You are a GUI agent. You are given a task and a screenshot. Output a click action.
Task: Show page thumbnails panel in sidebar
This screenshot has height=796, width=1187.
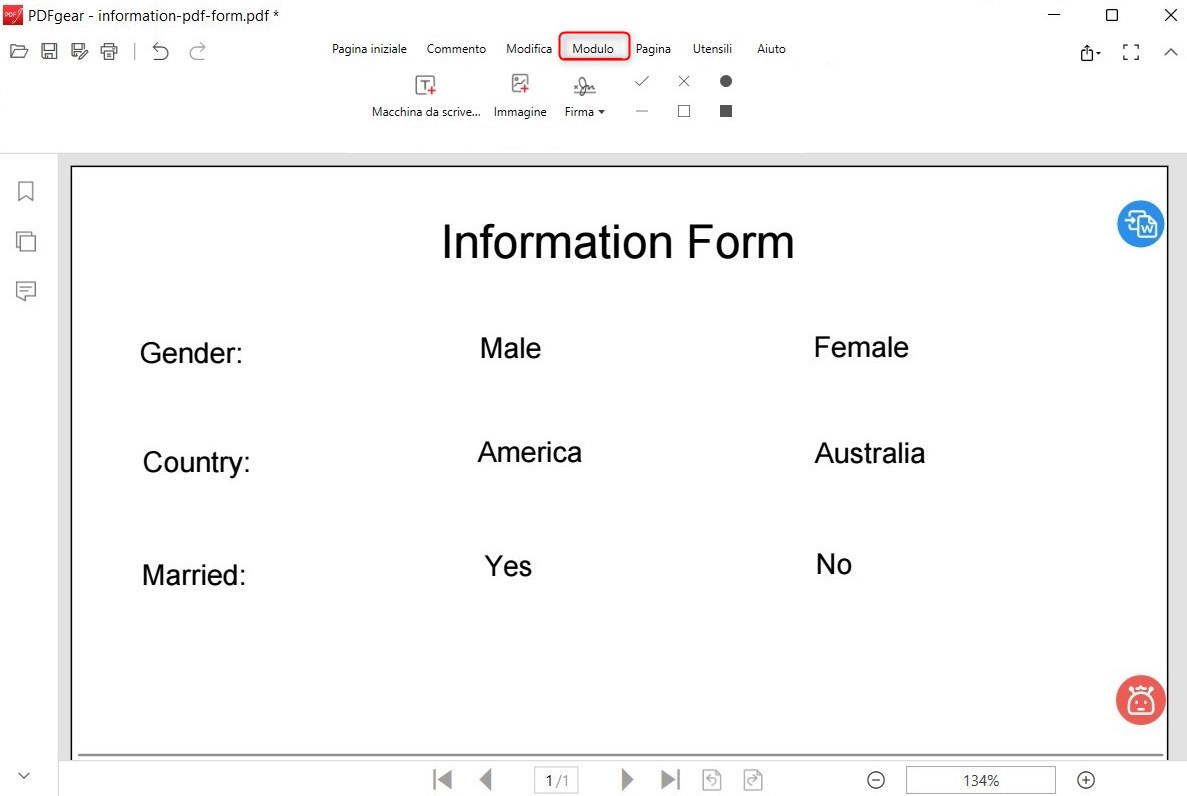(26, 241)
